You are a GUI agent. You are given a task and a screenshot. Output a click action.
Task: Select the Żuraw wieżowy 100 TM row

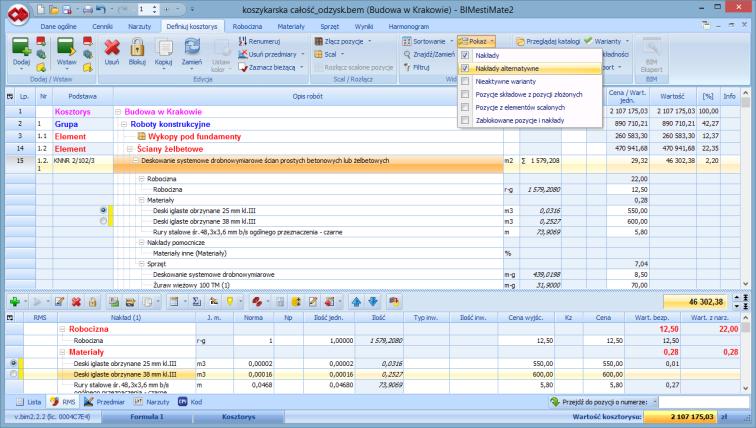coord(309,285)
